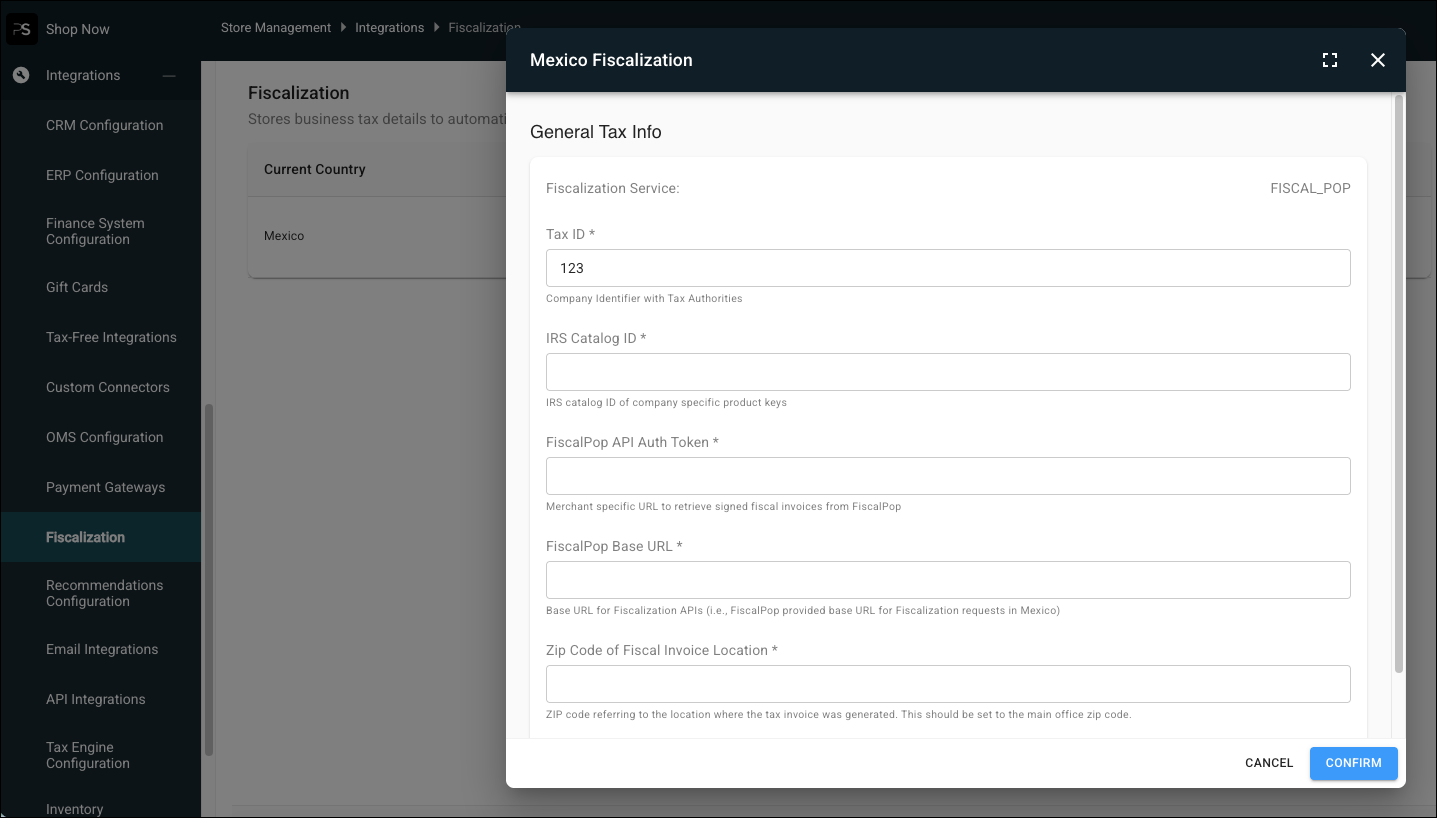Click the FISCAL_POP service value

click(1310, 188)
